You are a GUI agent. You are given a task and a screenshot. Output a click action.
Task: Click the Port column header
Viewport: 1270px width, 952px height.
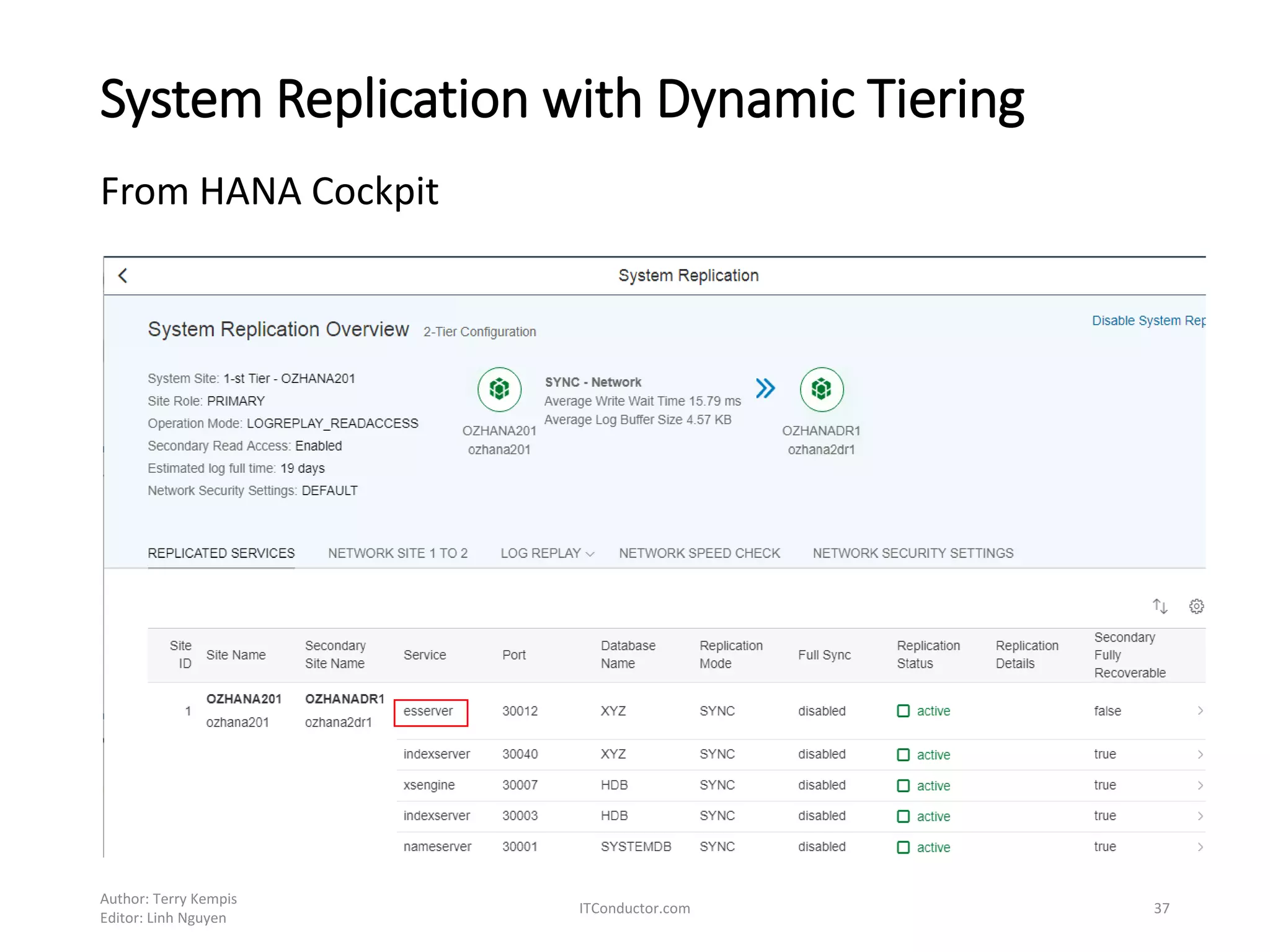pyautogui.click(x=513, y=654)
